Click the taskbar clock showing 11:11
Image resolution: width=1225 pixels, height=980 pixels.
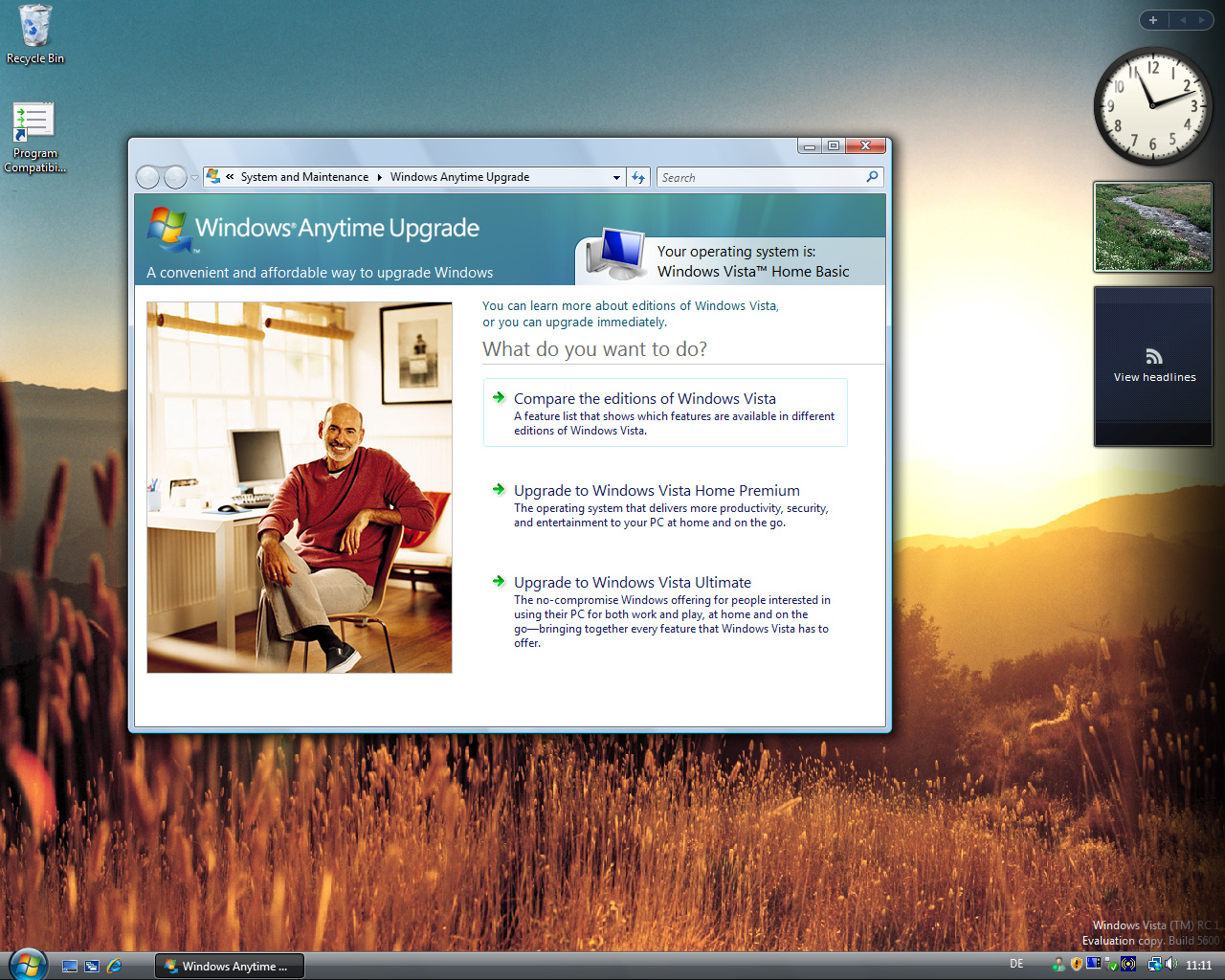[x=1199, y=965]
